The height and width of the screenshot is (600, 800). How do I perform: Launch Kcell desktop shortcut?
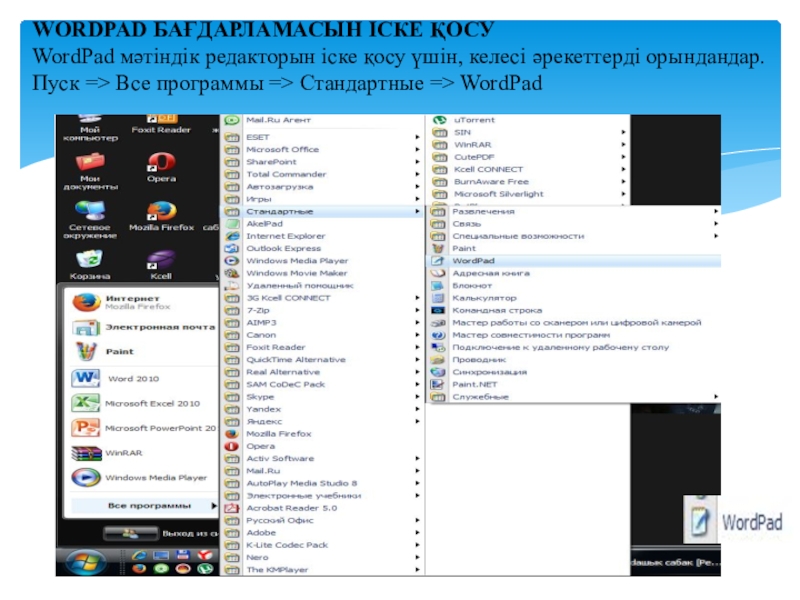click(161, 265)
